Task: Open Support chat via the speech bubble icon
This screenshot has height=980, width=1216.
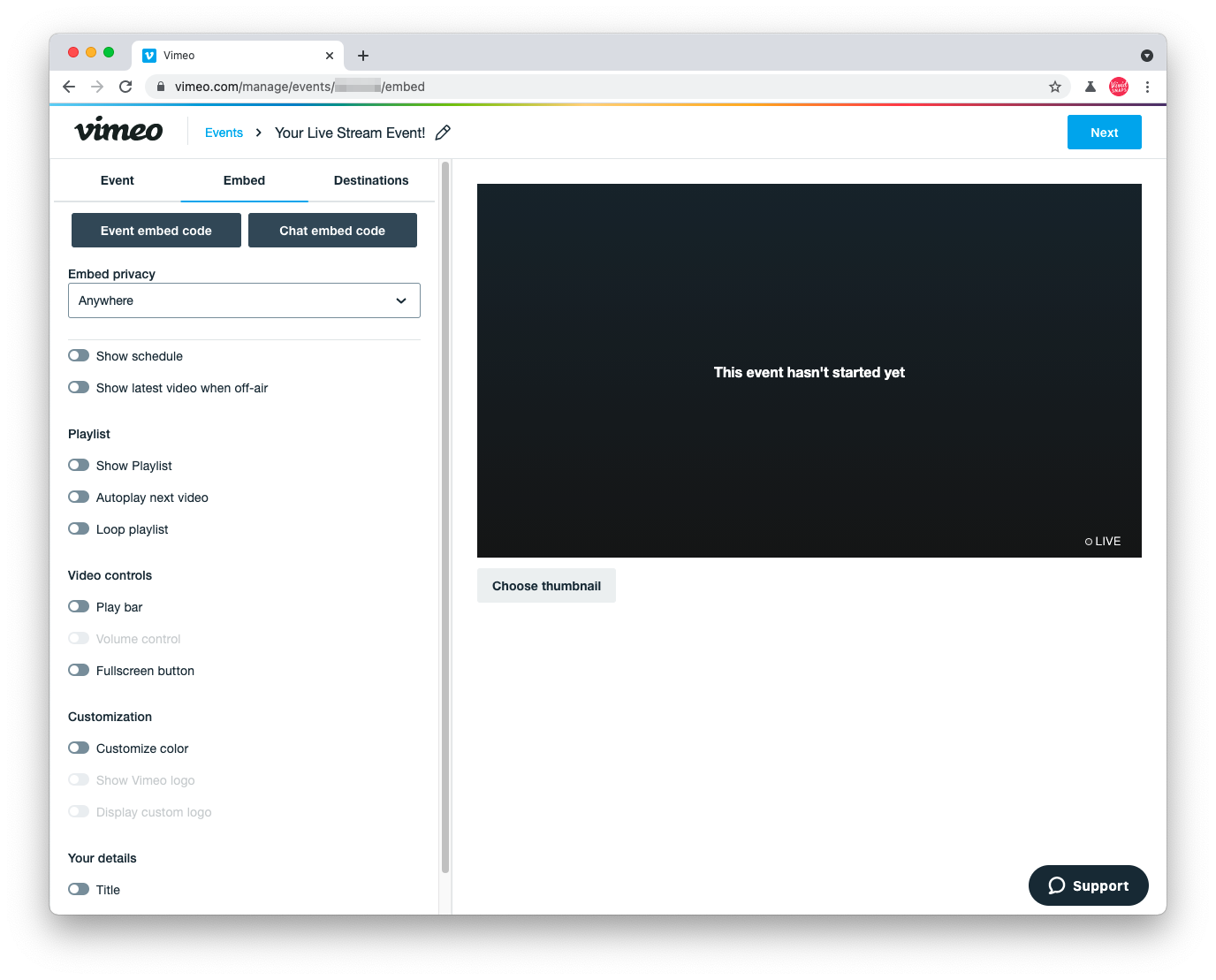Action: 1058,885
